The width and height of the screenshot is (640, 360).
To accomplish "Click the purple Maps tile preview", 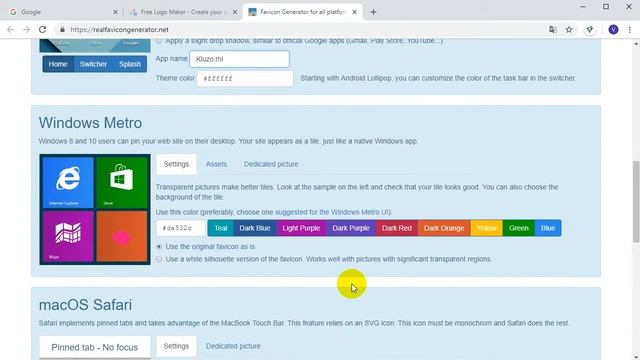I will coord(68,236).
